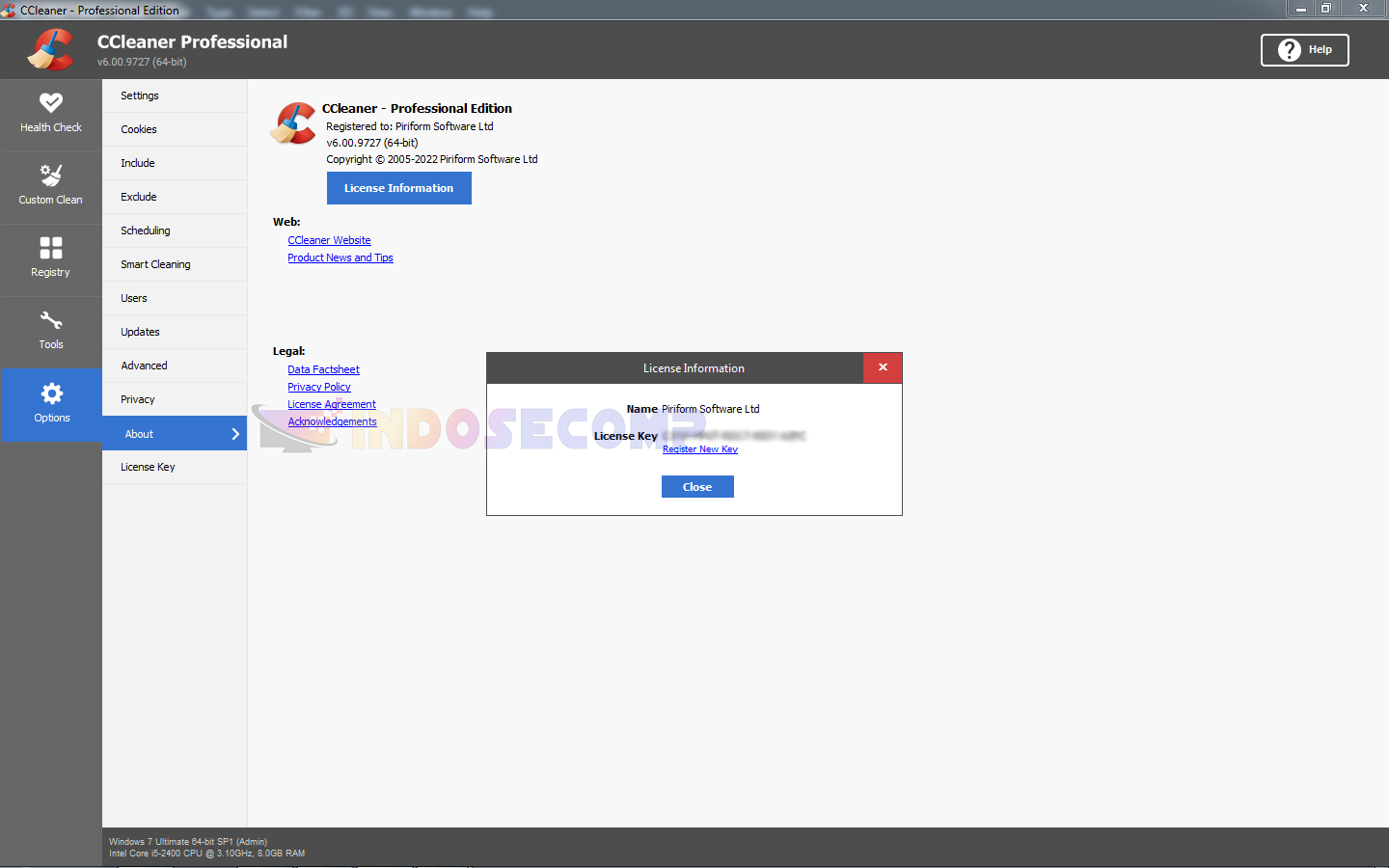Open the Registry cleaner section
This screenshot has height=868, width=1389.
pyautogui.click(x=51, y=259)
